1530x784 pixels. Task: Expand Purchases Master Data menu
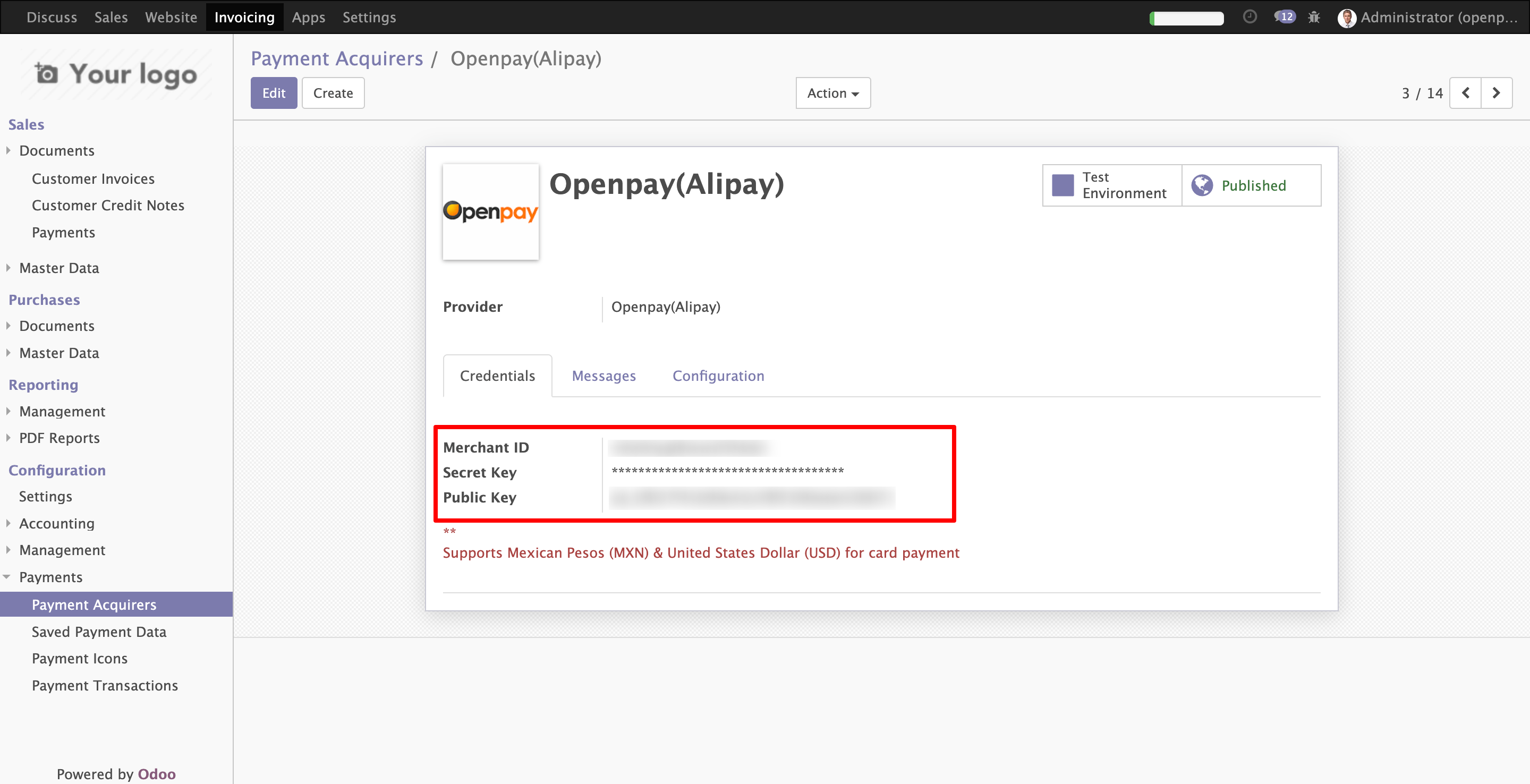(59, 353)
